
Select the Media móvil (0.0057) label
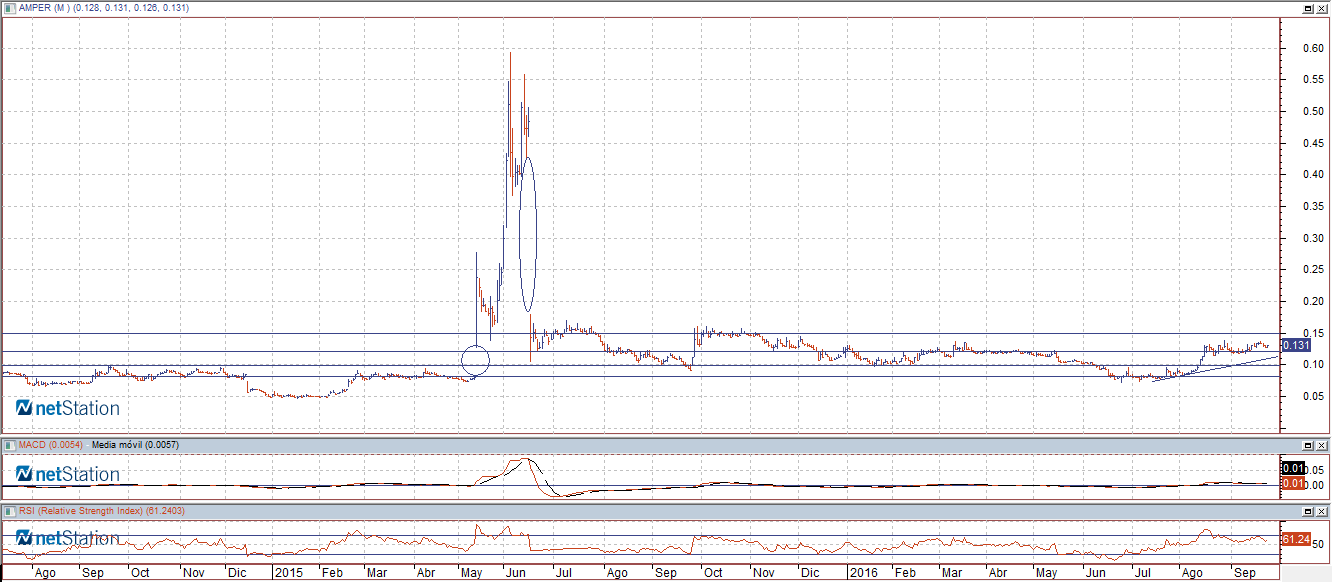(134, 444)
